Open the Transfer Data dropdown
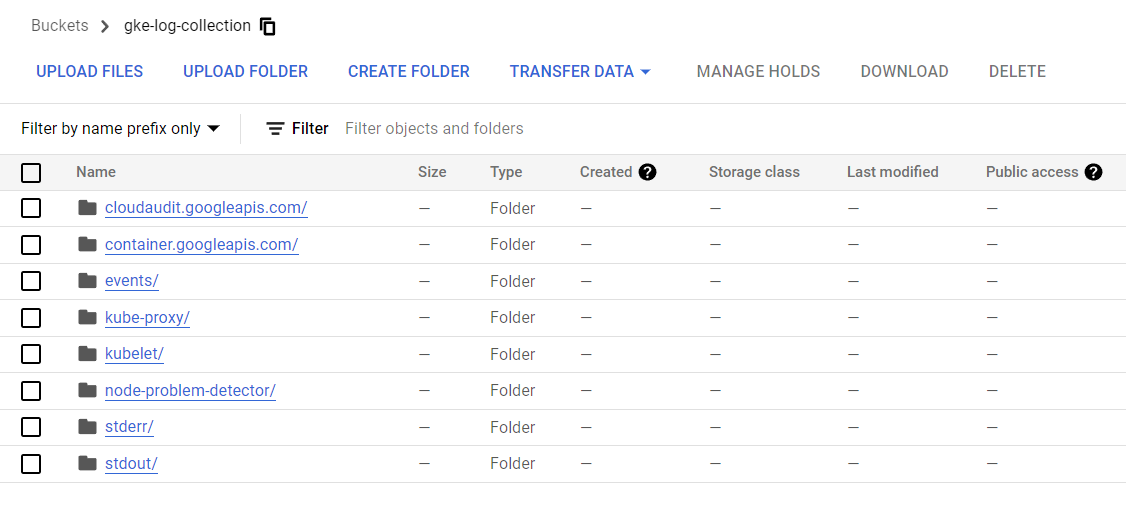This screenshot has width=1126, height=515. (580, 72)
